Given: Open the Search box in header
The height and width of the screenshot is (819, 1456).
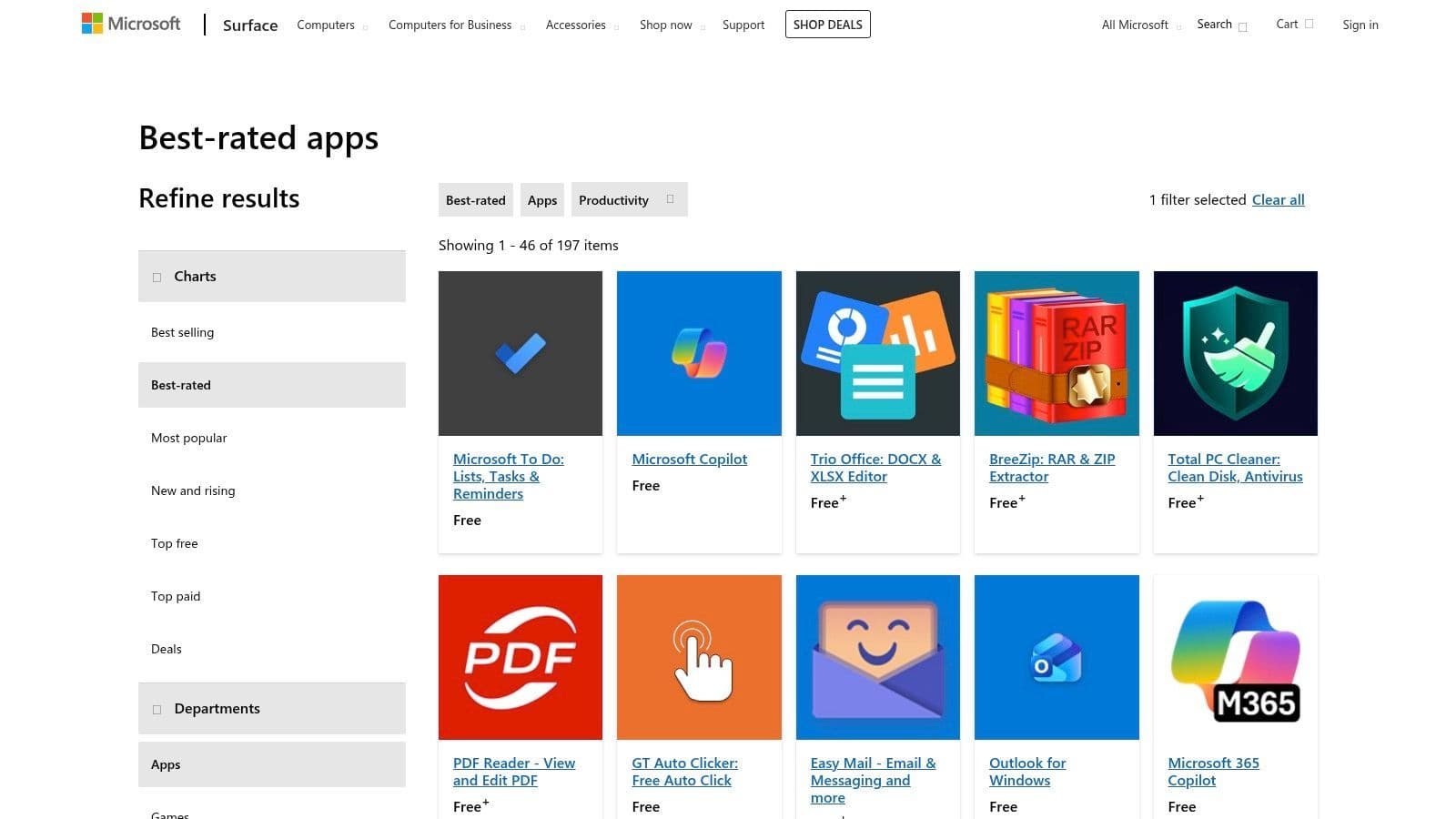Looking at the screenshot, I should [1221, 25].
